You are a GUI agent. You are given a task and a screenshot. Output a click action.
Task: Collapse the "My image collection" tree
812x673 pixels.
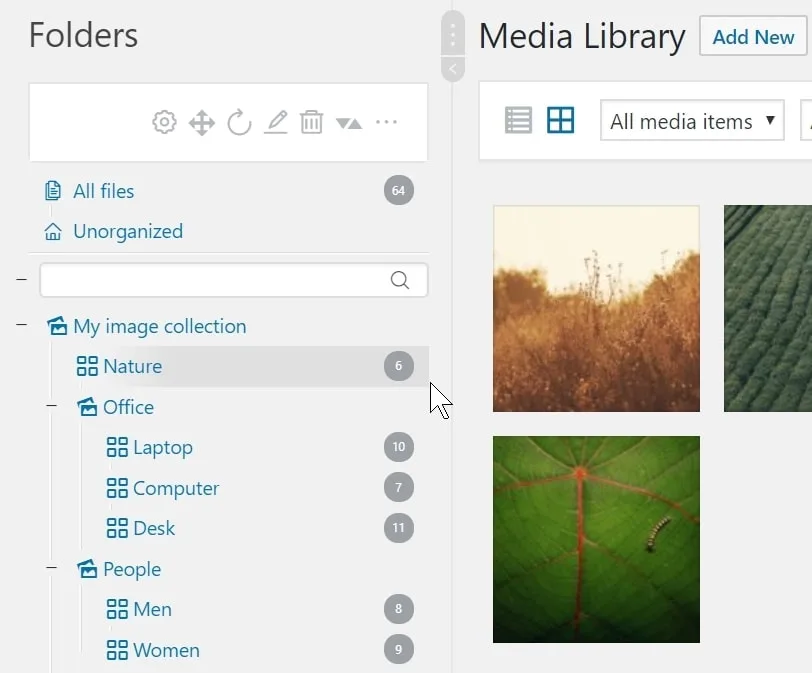(x=21, y=326)
